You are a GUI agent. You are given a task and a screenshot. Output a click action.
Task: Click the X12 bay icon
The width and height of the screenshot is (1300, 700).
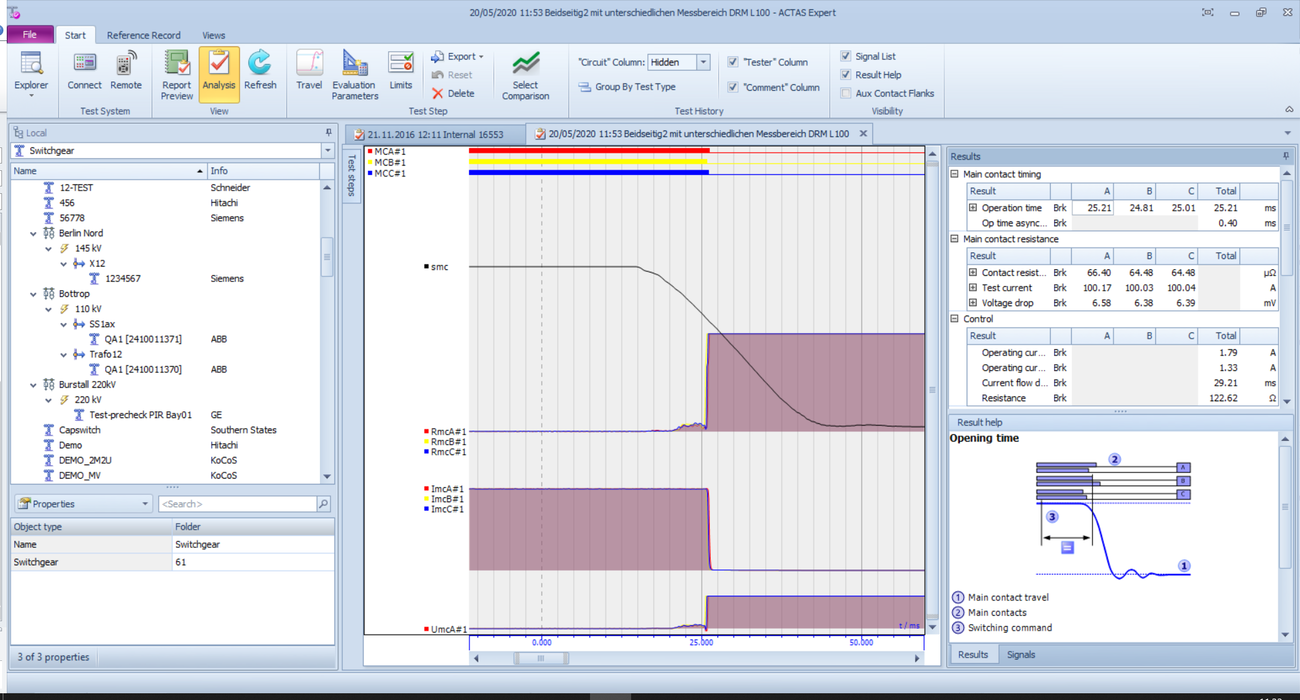click(x=79, y=264)
